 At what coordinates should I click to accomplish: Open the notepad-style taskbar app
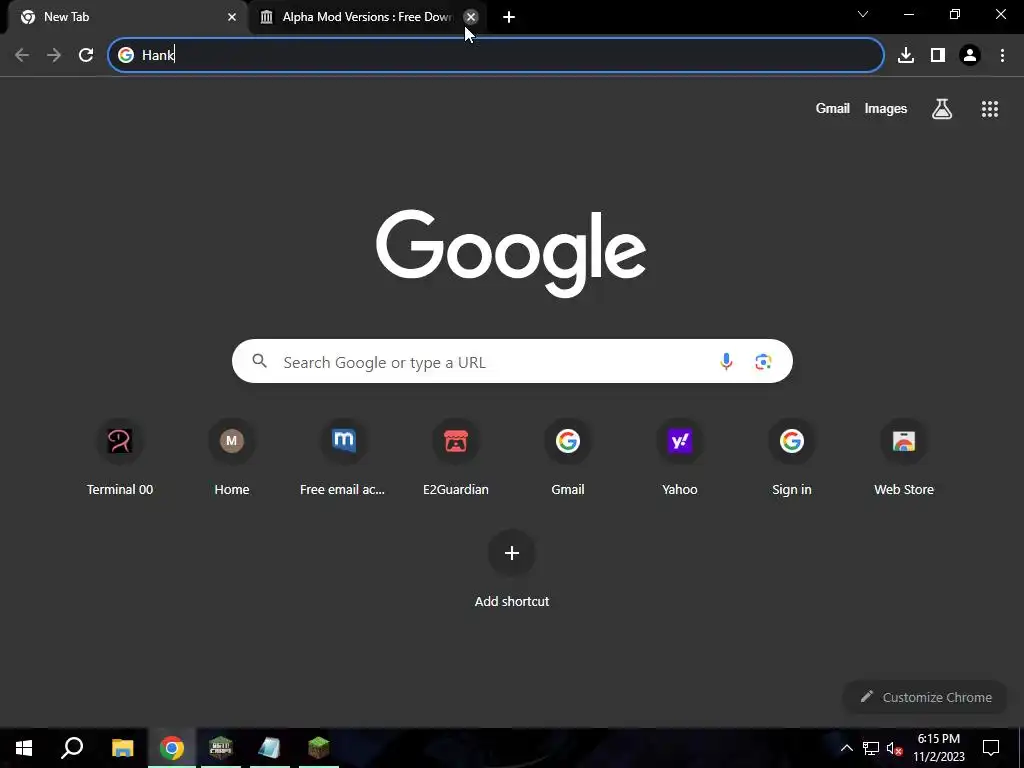tap(269, 748)
